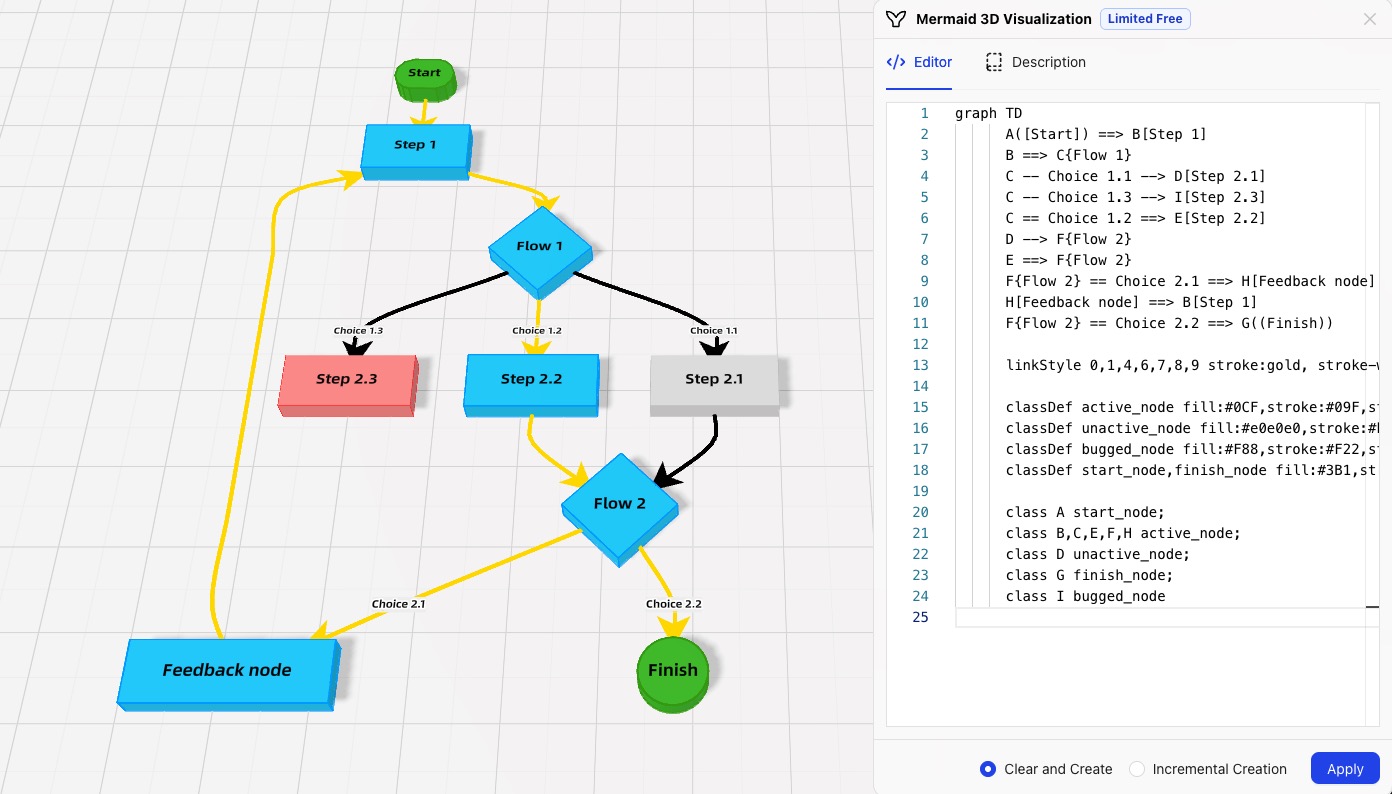
Task: Select the green Finish cylinder node
Action: tap(673, 672)
